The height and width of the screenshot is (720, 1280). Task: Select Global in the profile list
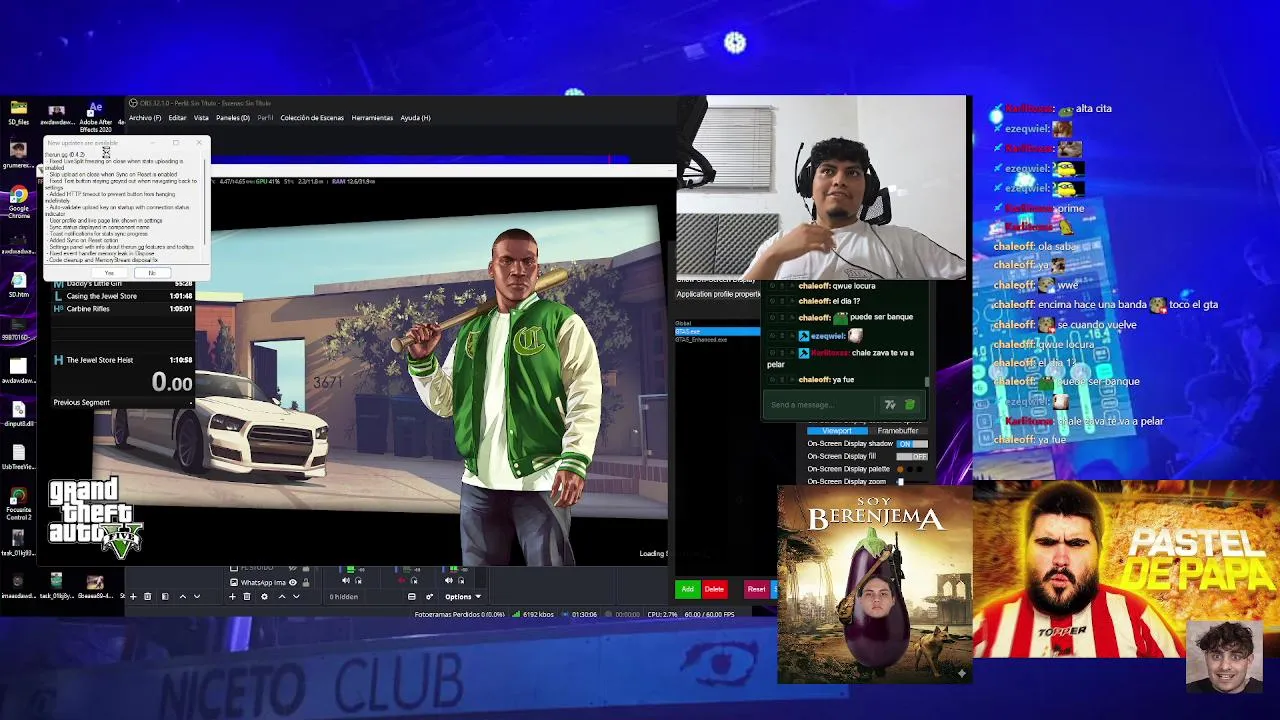point(717,324)
